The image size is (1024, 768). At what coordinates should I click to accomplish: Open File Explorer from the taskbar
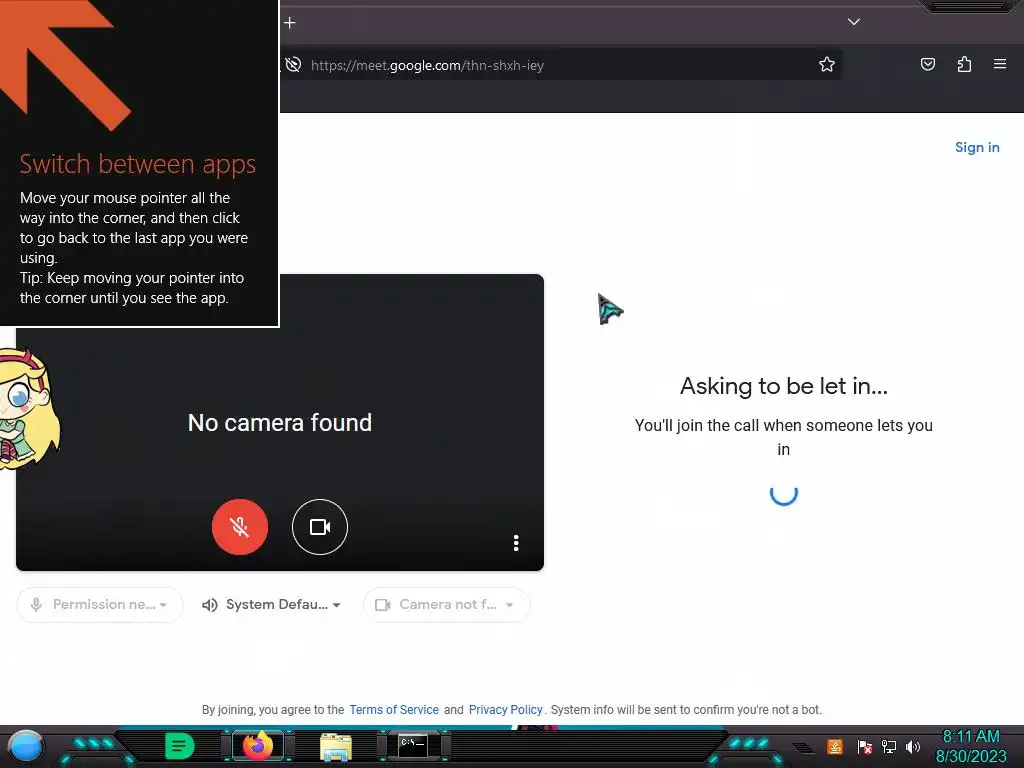(x=336, y=746)
